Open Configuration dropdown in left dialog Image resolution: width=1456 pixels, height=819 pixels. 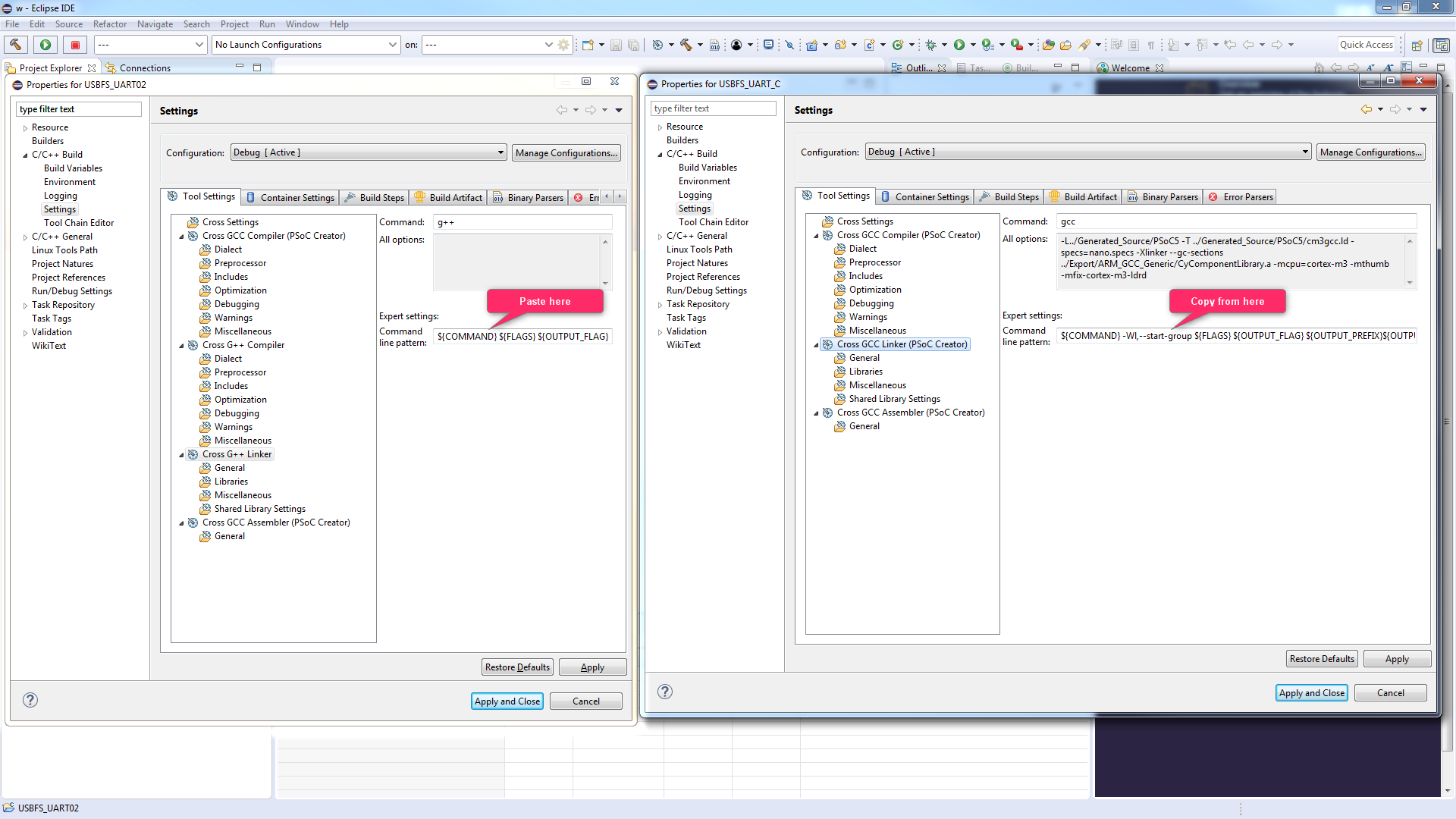click(369, 152)
